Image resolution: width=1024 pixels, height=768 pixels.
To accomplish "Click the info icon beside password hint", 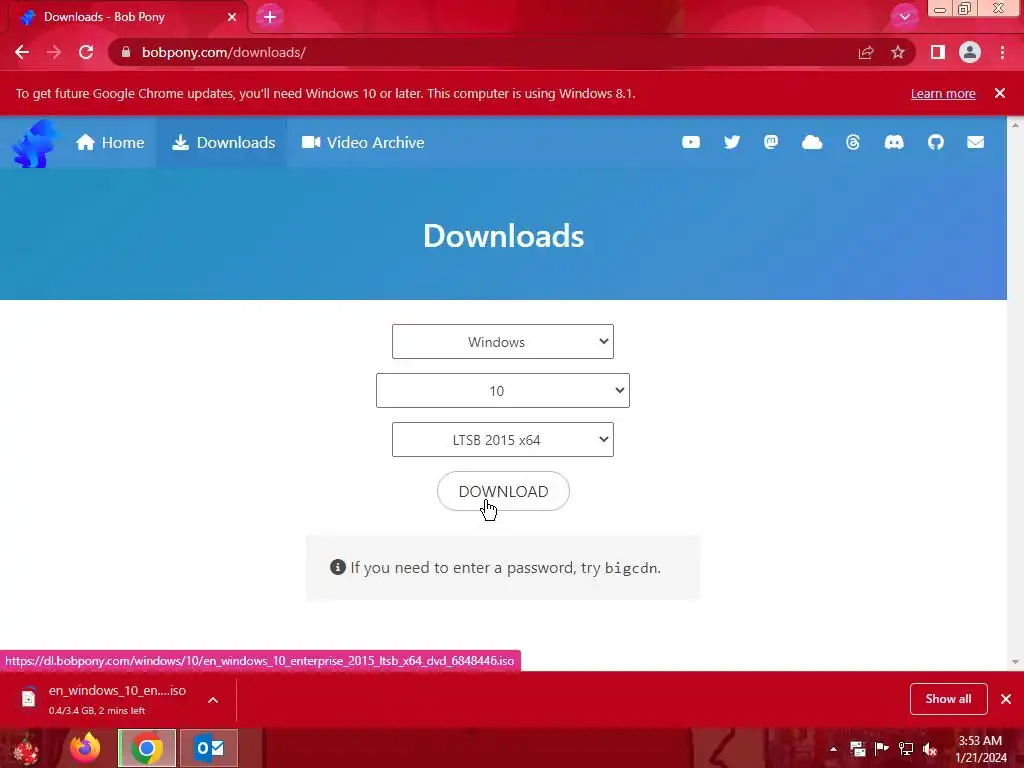I will pyautogui.click(x=338, y=567).
